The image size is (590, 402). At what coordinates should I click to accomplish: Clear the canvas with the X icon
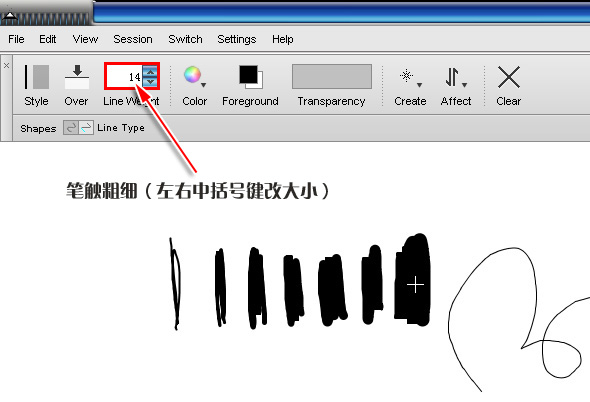[509, 77]
